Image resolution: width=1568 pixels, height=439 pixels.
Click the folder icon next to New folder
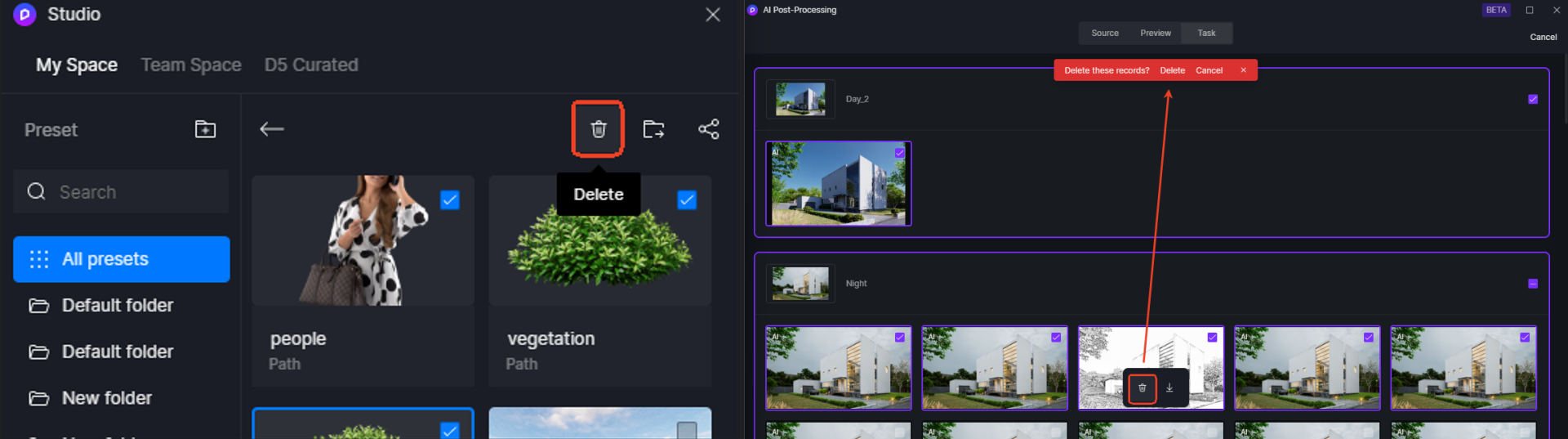click(39, 398)
